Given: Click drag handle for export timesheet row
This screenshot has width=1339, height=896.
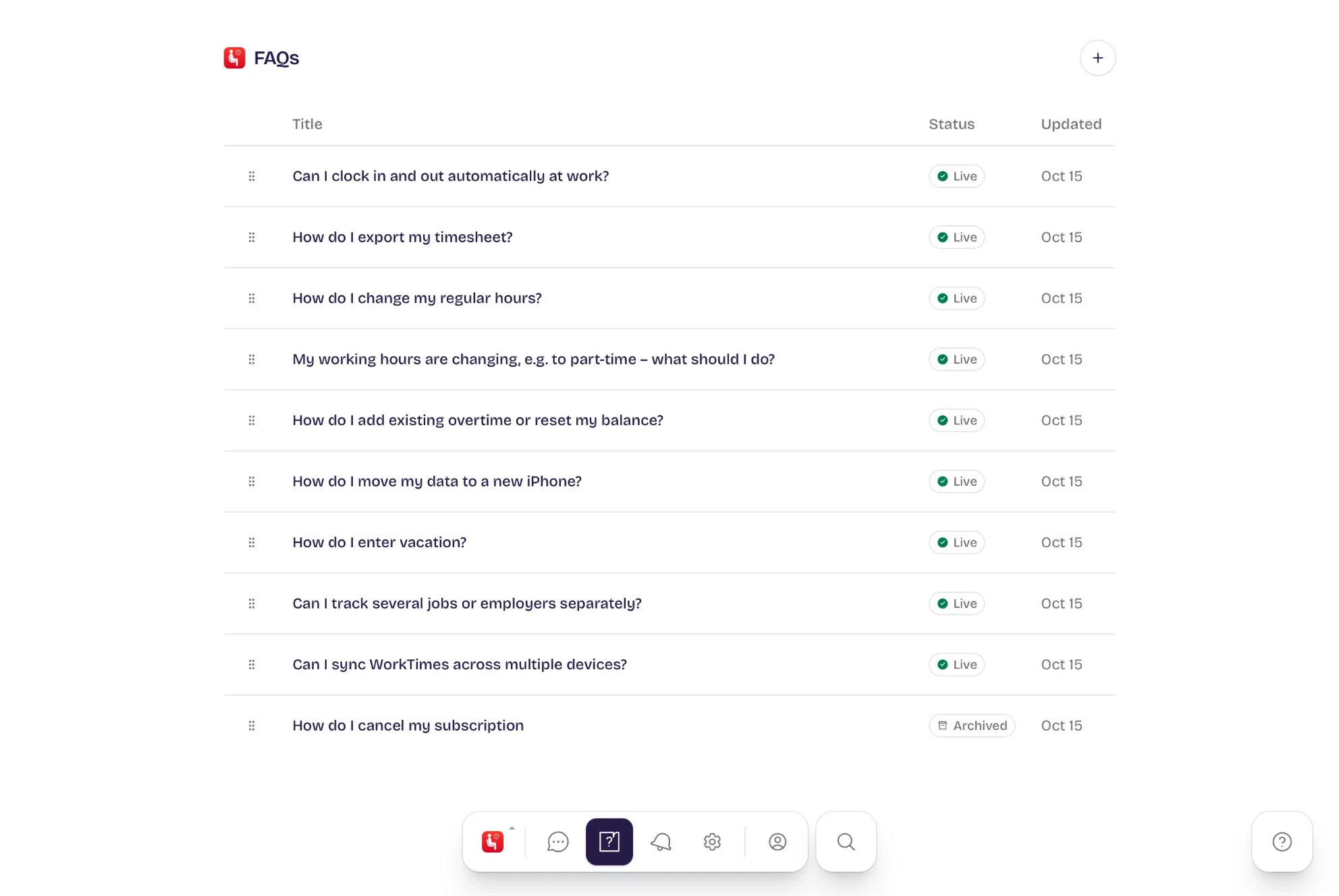Looking at the screenshot, I should [252, 237].
